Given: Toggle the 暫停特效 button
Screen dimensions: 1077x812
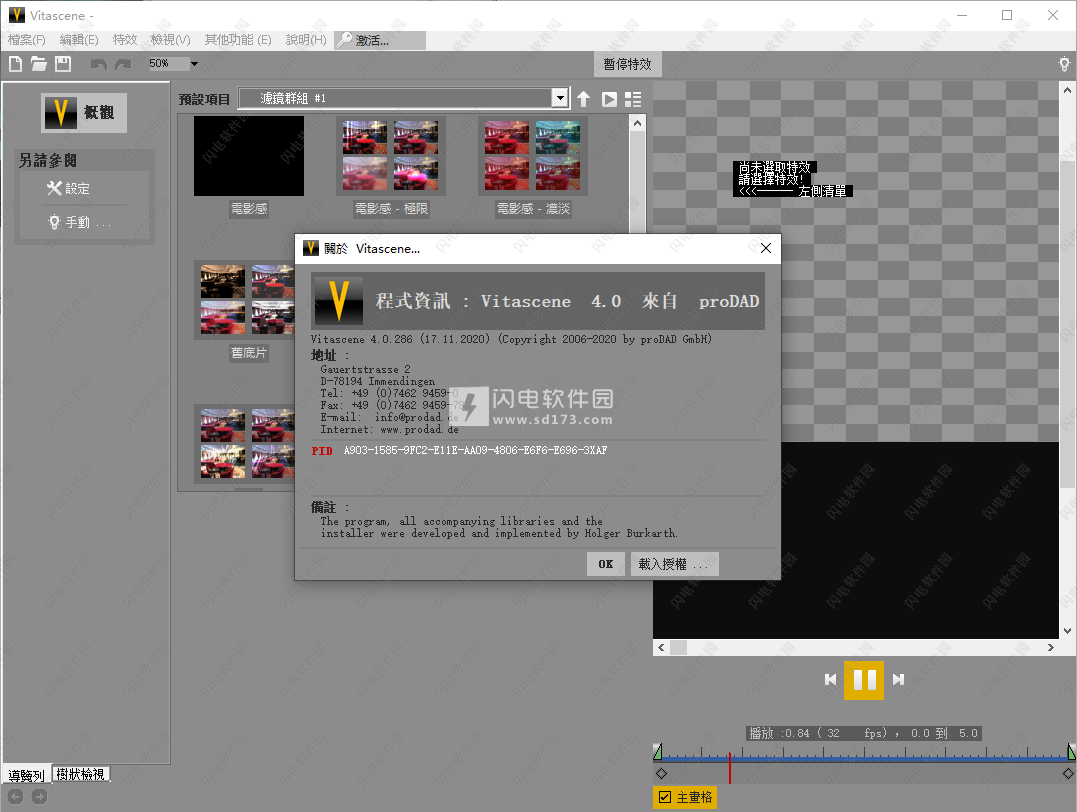Looking at the screenshot, I should point(627,64).
